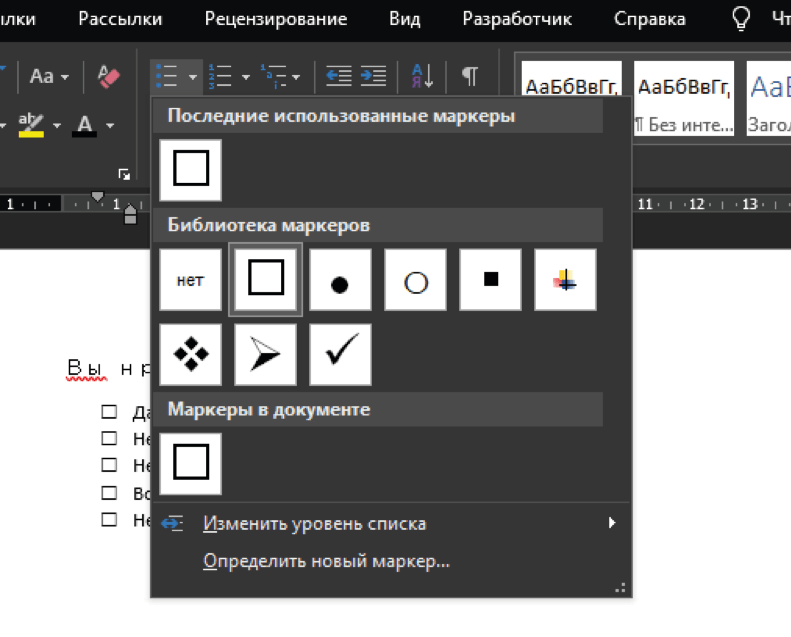Select the four-diamonds bullet
Screen dimensions: 791x637
pyautogui.click(x=191, y=355)
